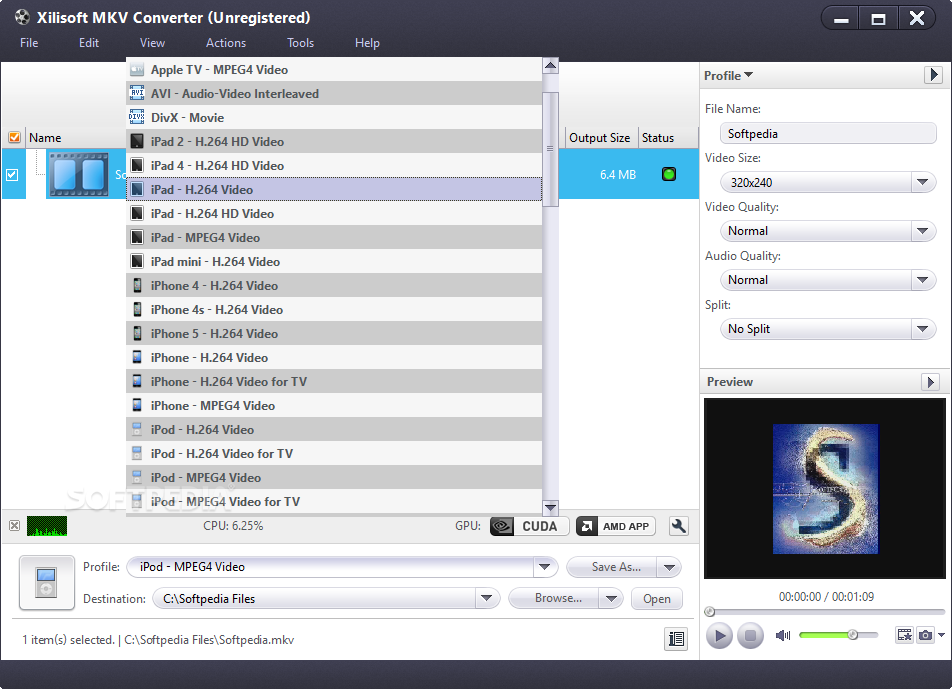Select iPhone - H.264 Video for TV profile

[334, 381]
